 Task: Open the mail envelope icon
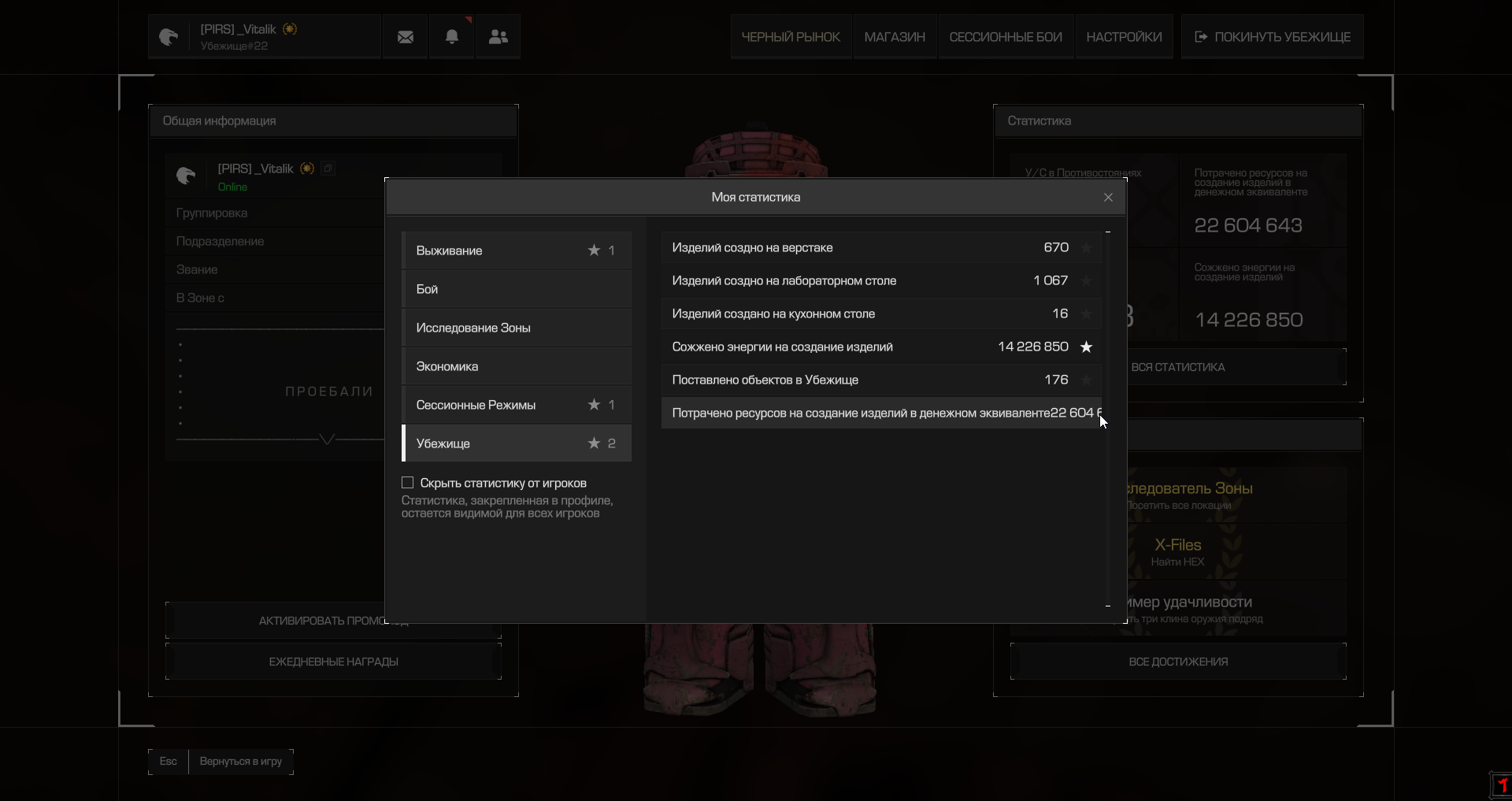click(406, 37)
